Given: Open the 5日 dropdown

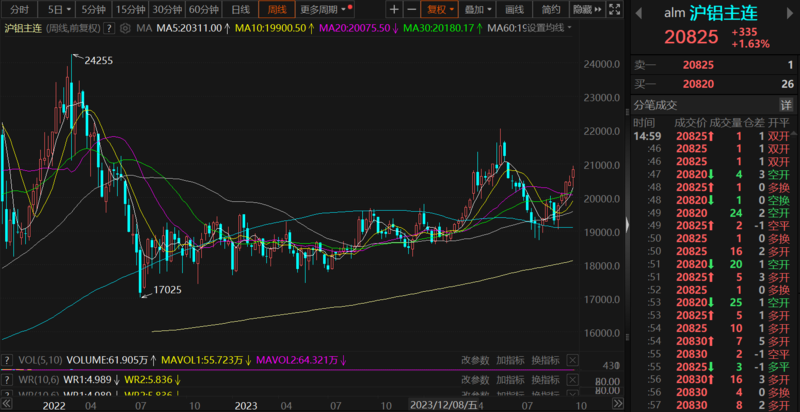Looking at the screenshot, I should pos(58,9).
